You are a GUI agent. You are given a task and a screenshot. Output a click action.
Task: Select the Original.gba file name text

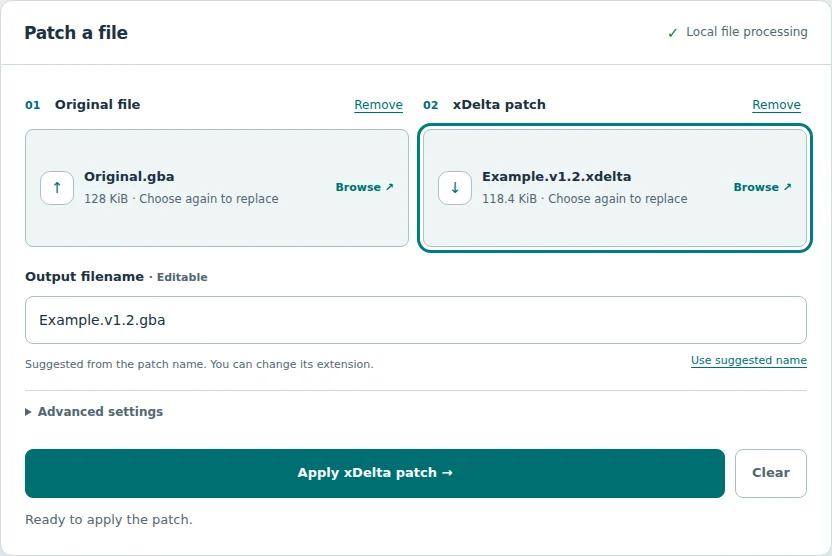pos(129,176)
